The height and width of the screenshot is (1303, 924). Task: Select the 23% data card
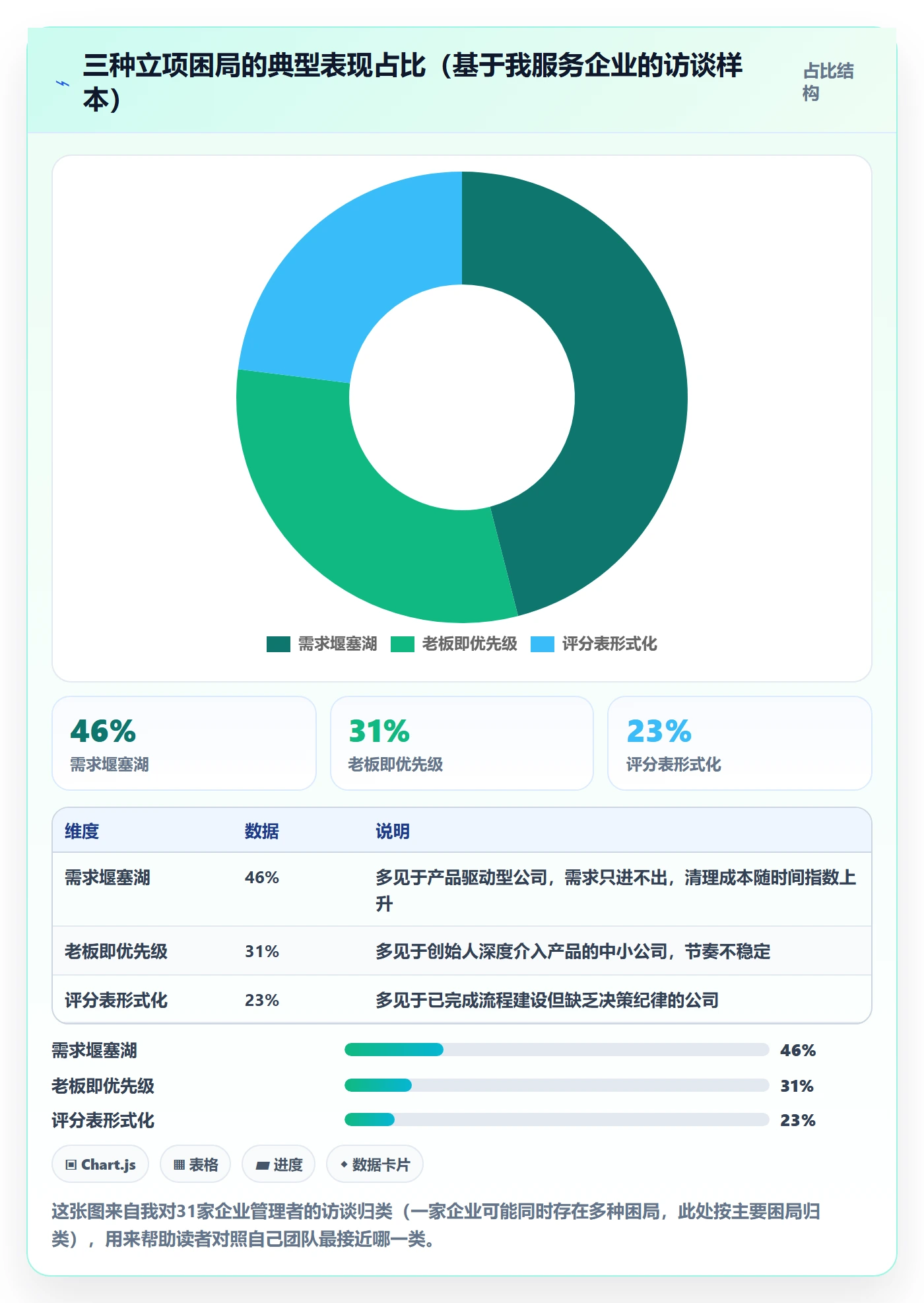tap(740, 743)
